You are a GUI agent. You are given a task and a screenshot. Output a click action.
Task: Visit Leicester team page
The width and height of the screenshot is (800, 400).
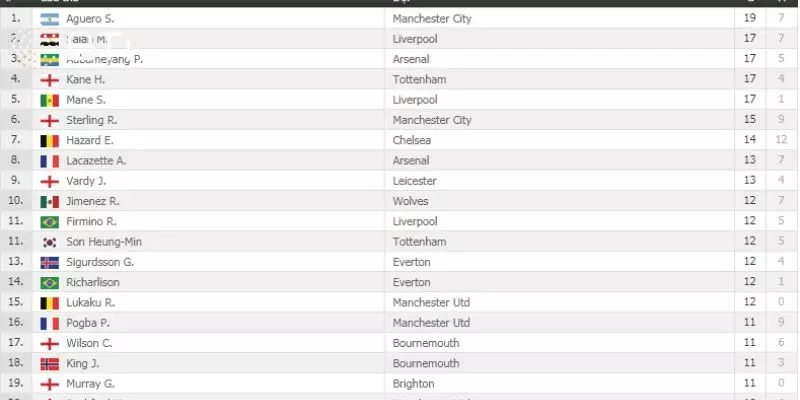click(414, 181)
